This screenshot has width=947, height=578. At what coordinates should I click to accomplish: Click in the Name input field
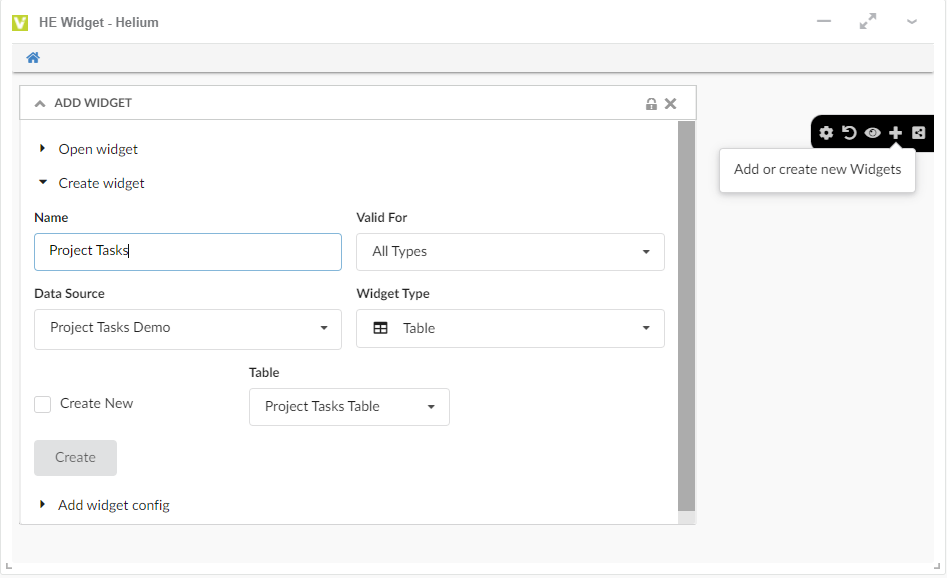pyautogui.click(x=187, y=252)
